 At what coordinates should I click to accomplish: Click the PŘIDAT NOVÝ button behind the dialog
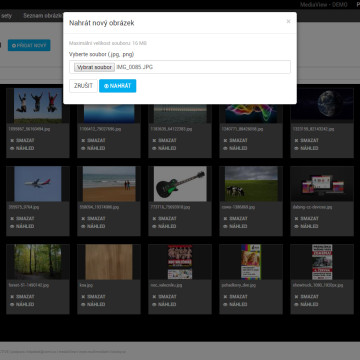point(29,45)
